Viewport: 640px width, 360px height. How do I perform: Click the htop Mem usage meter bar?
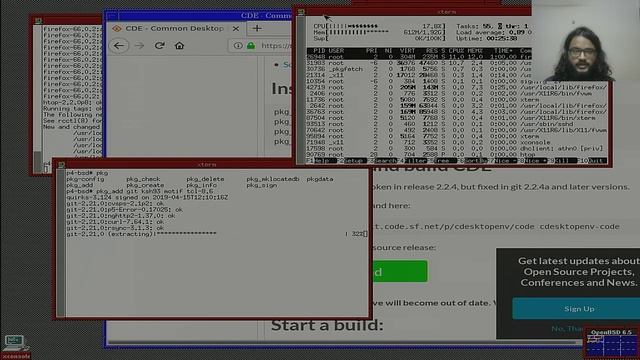380,33
